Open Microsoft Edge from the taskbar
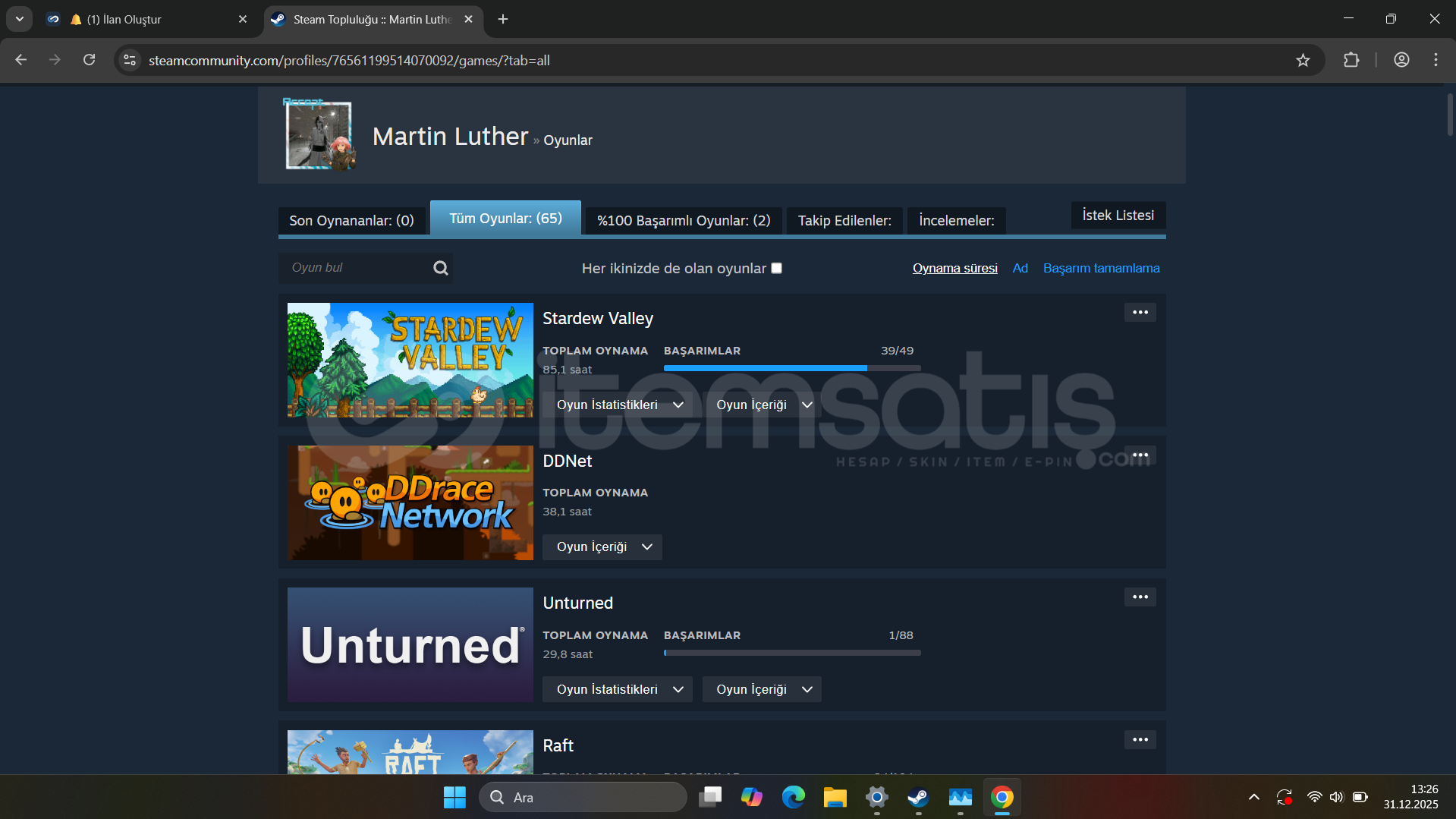This screenshot has height=819, width=1456. pos(794,798)
